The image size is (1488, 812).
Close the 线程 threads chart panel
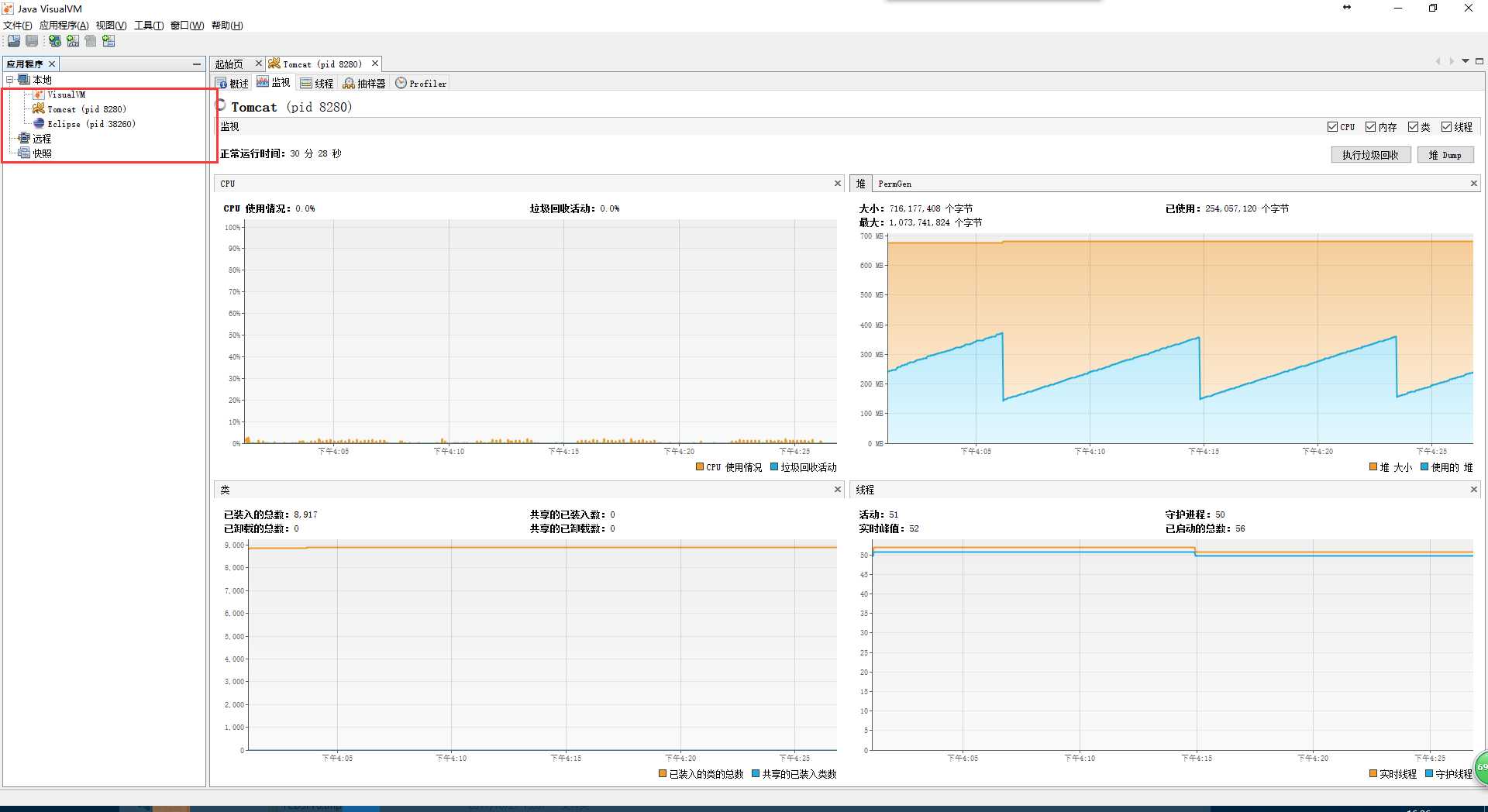pyautogui.click(x=1474, y=490)
